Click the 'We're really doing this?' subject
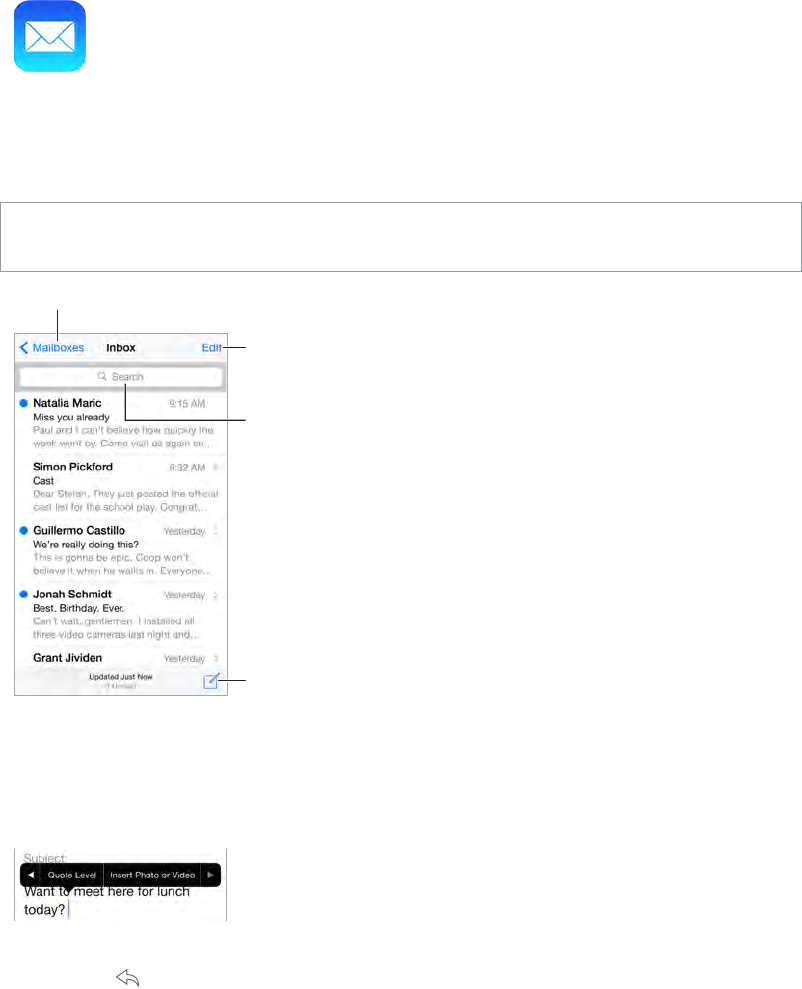The image size is (802, 989). tap(86, 544)
